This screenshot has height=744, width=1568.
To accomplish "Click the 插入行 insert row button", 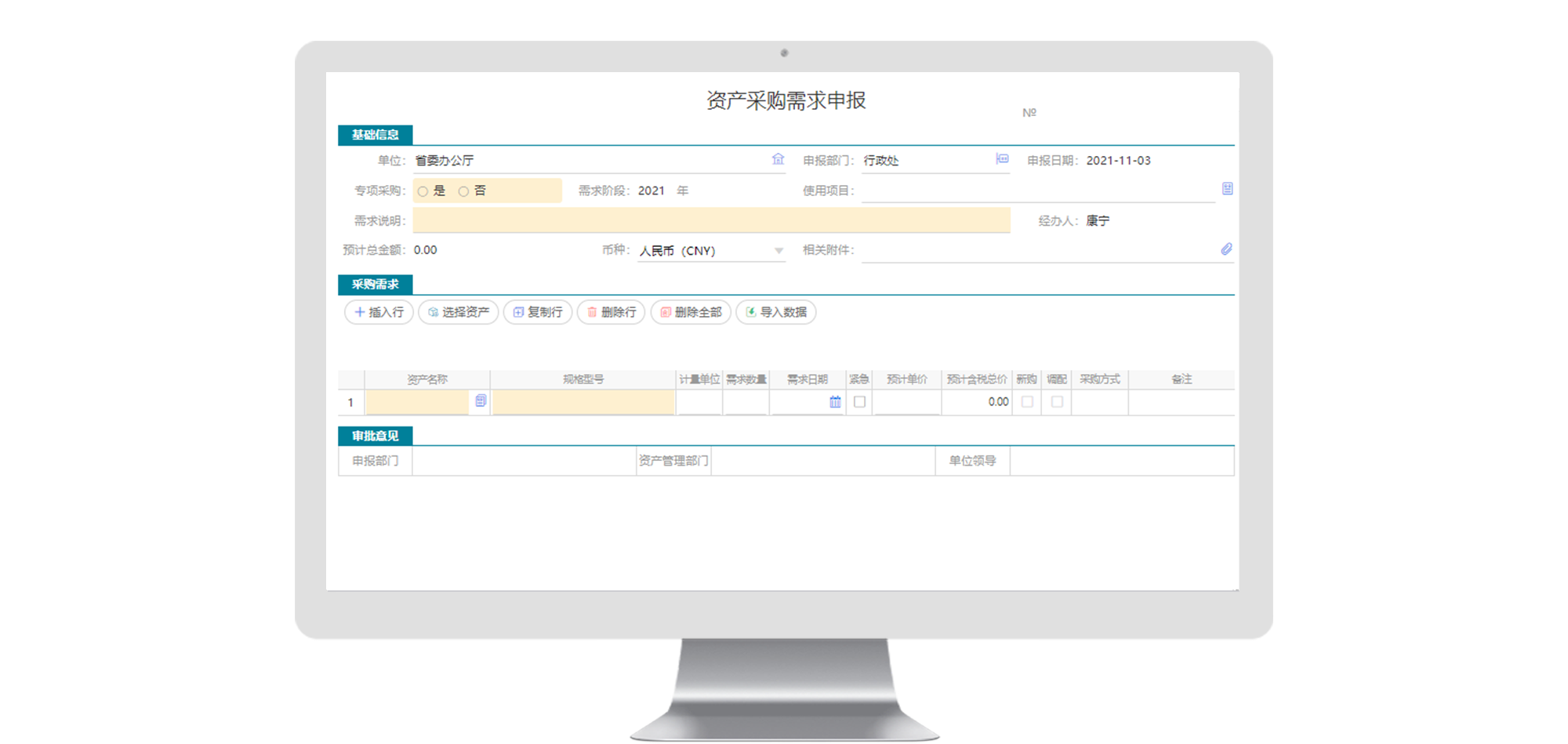I will click(x=379, y=312).
